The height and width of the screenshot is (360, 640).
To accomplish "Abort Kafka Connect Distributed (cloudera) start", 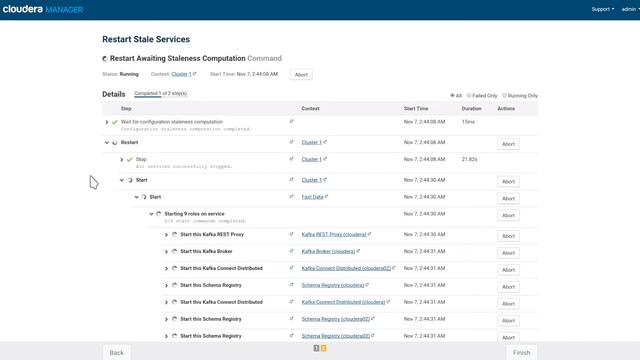I will pos(508,304).
